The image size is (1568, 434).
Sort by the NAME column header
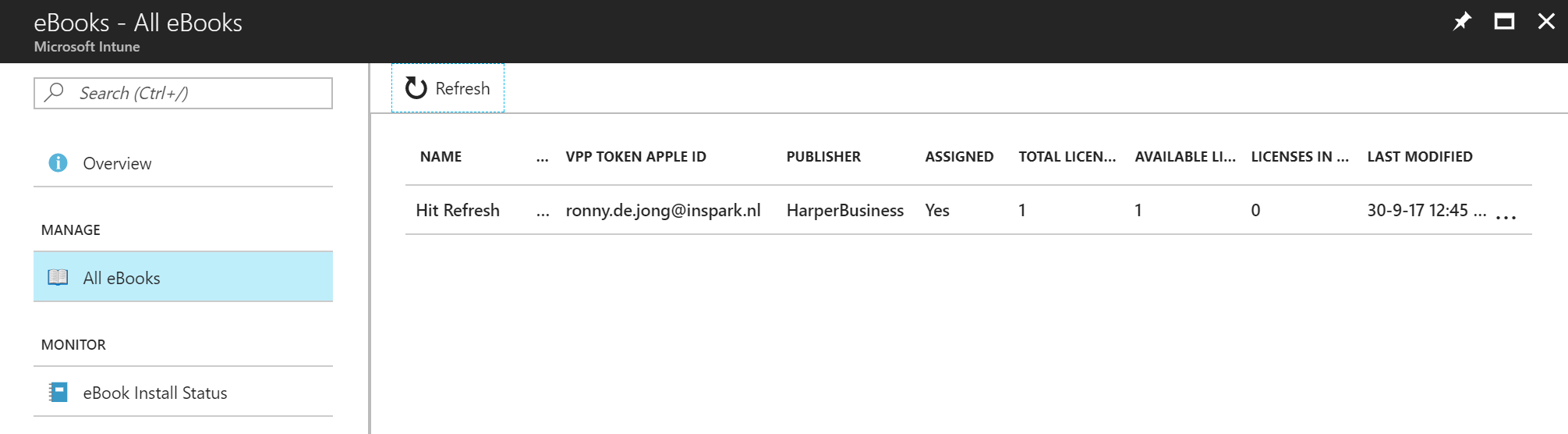pyautogui.click(x=441, y=157)
